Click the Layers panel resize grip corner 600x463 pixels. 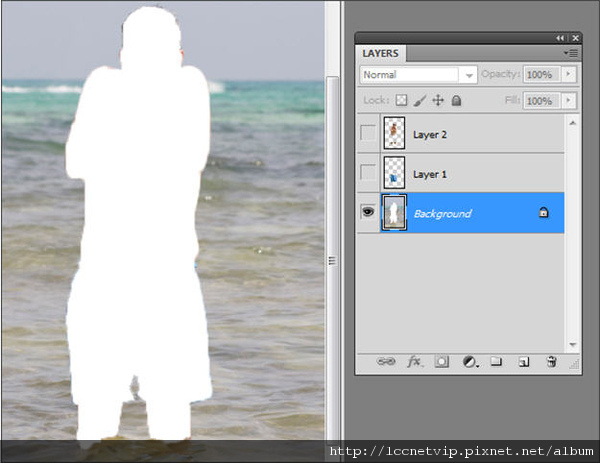coord(574,365)
